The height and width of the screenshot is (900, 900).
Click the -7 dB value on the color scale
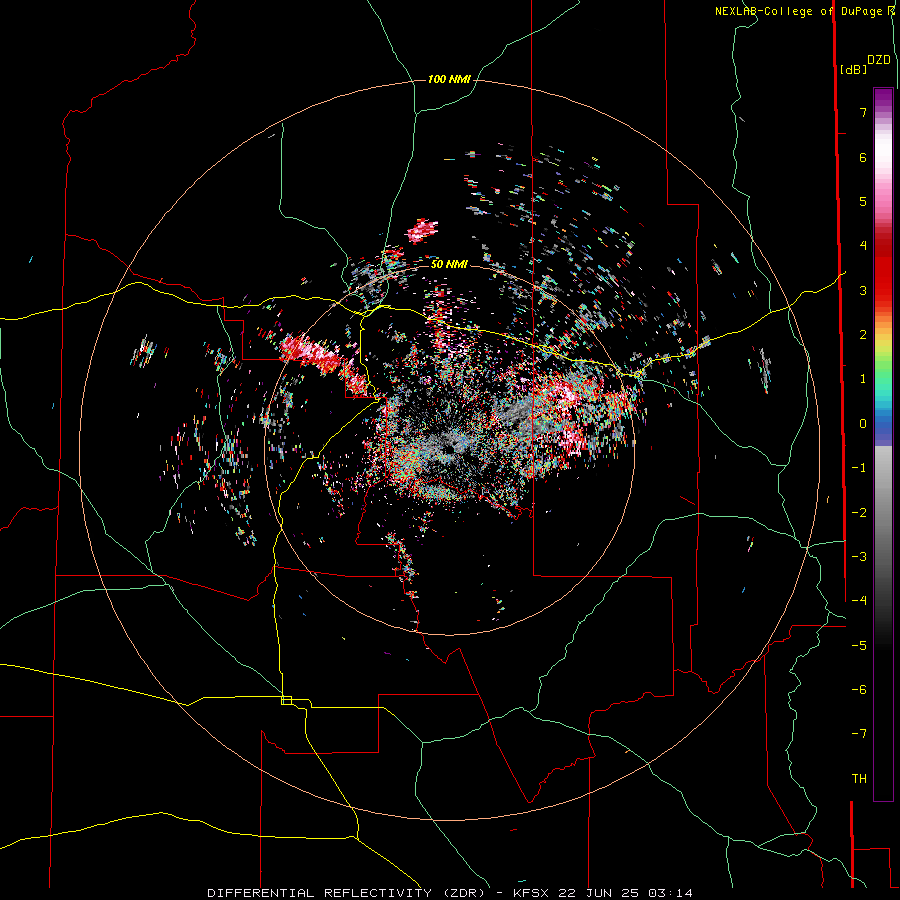859,734
